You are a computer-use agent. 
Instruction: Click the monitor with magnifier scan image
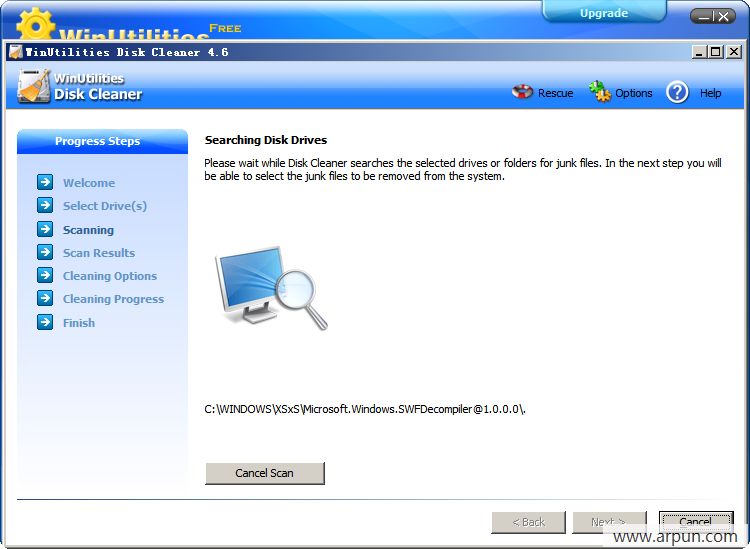pos(271,288)
